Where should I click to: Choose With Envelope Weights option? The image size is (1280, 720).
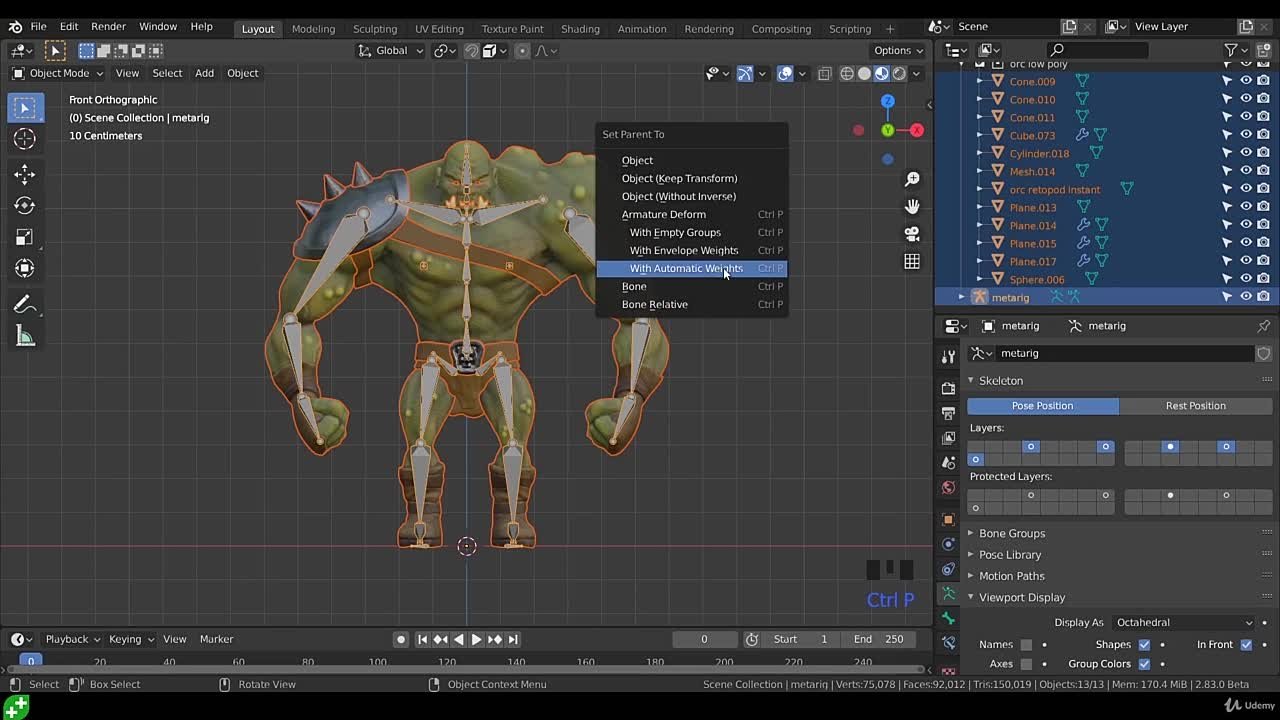point(692,250)
